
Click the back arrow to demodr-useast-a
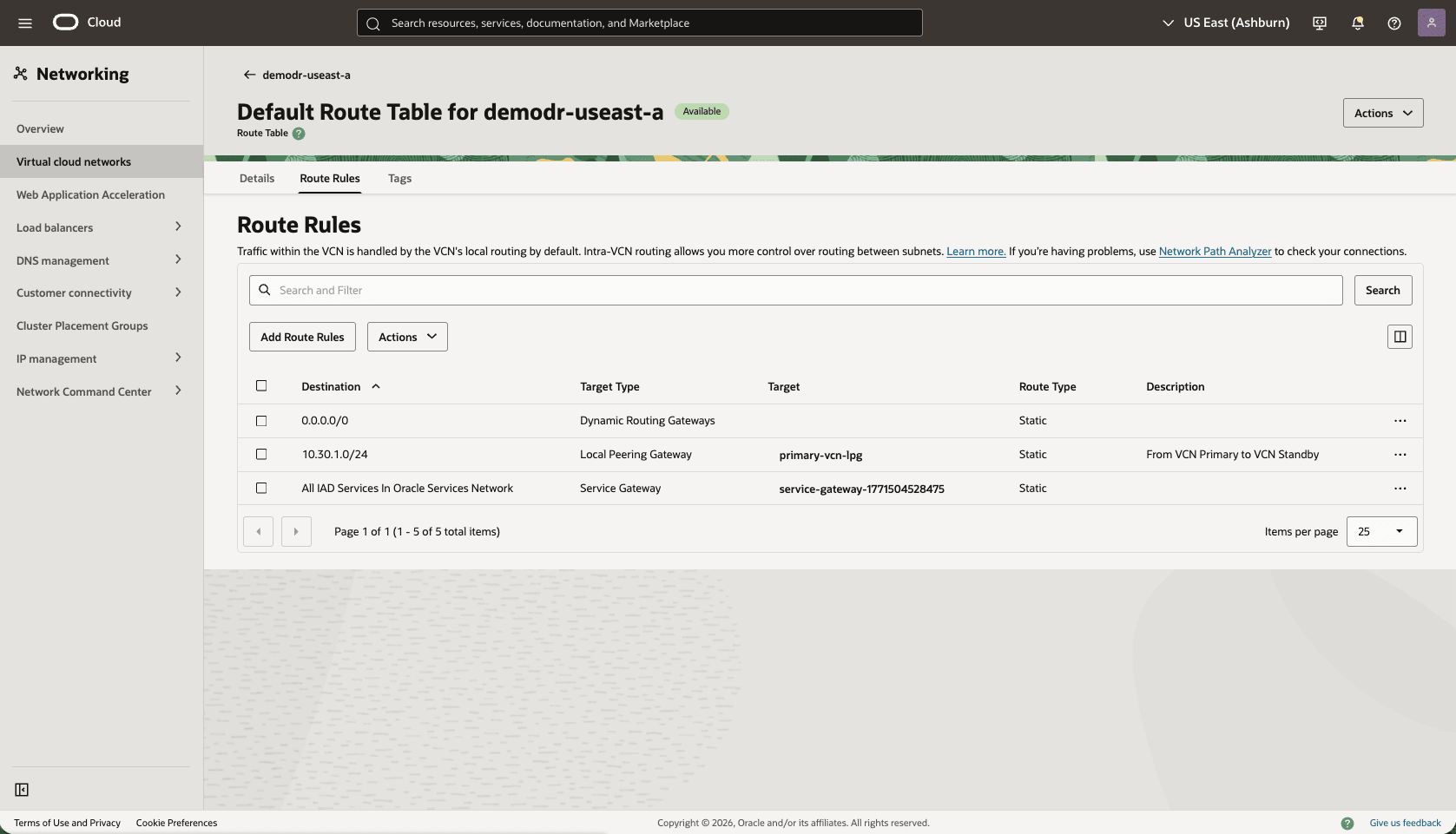point(248,75)
